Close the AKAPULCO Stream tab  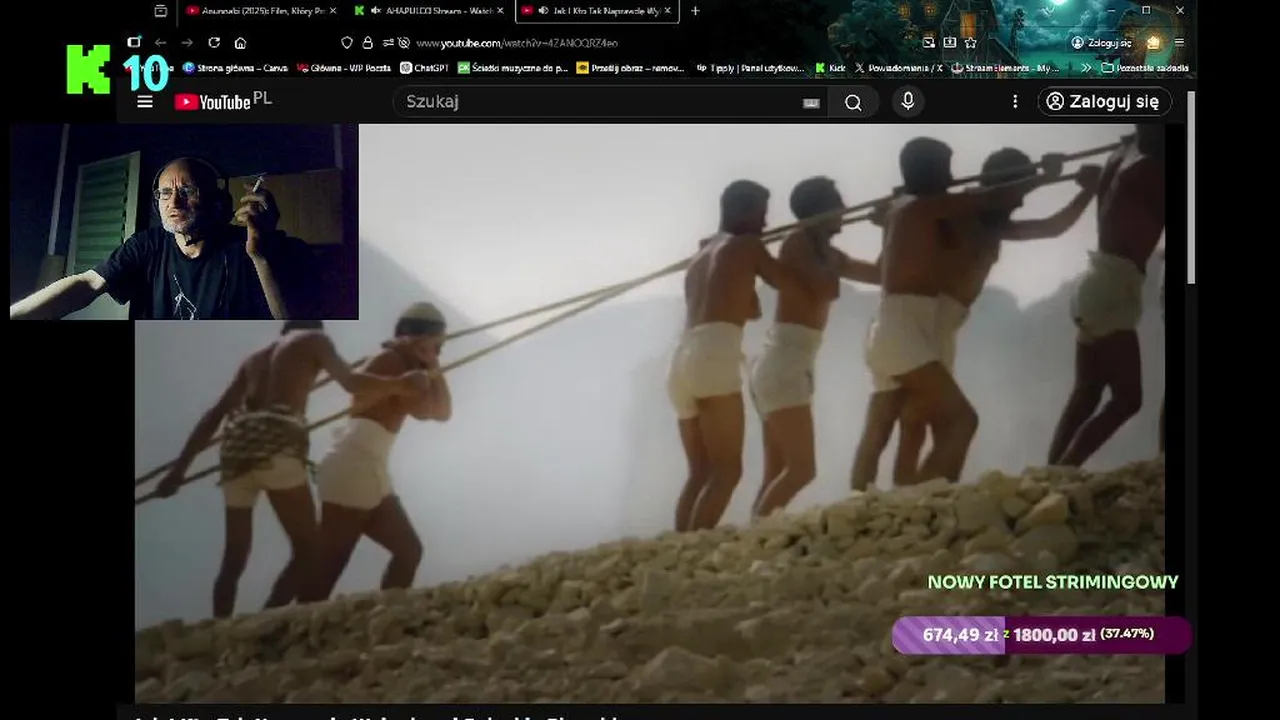click(x=501, y=11)
